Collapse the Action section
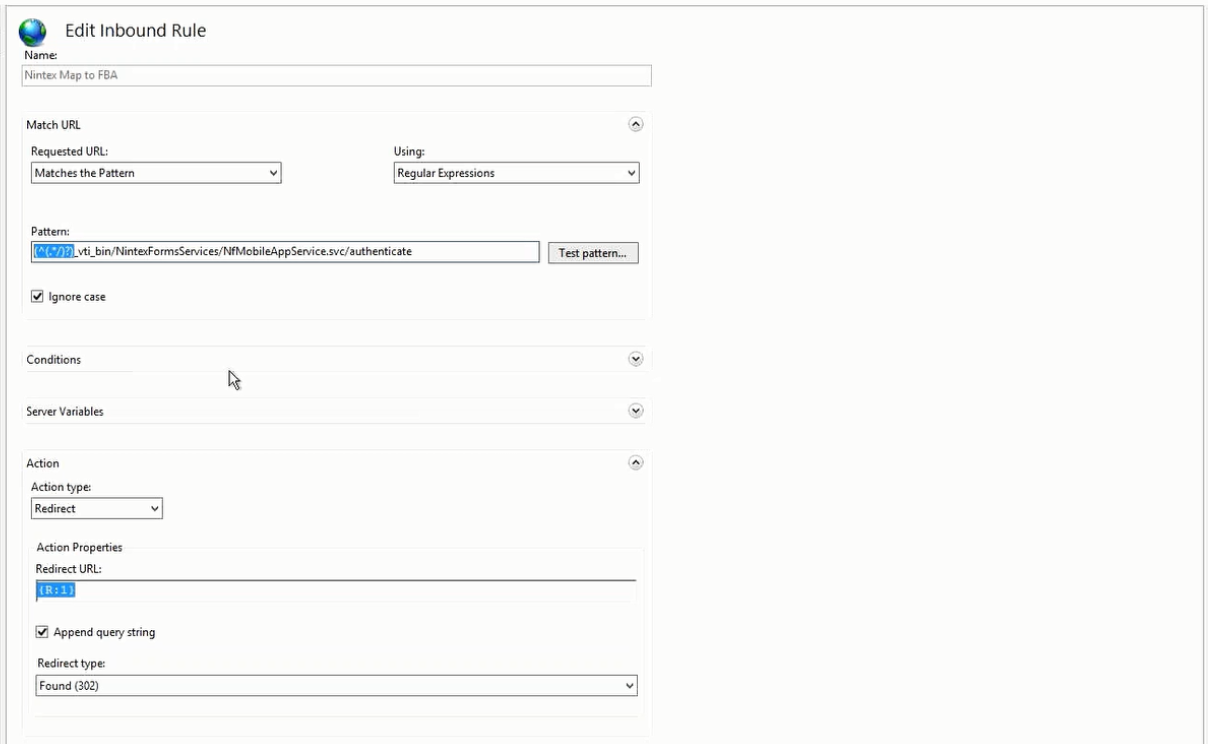 click(635, 463)
